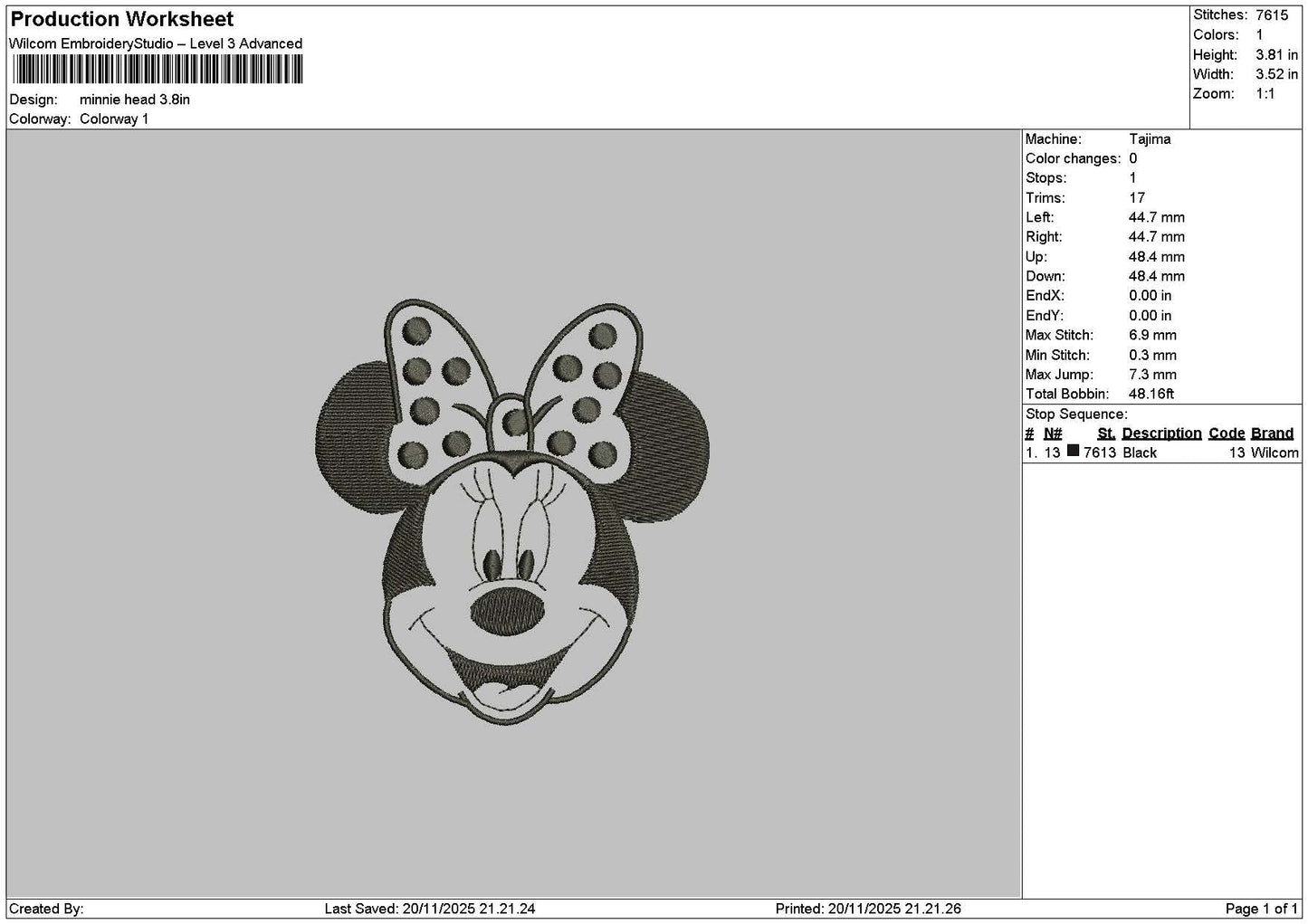Click the 'Stops:' label
The height and width of the screenshot is (924, 1308).
(x=1046, y=177)
